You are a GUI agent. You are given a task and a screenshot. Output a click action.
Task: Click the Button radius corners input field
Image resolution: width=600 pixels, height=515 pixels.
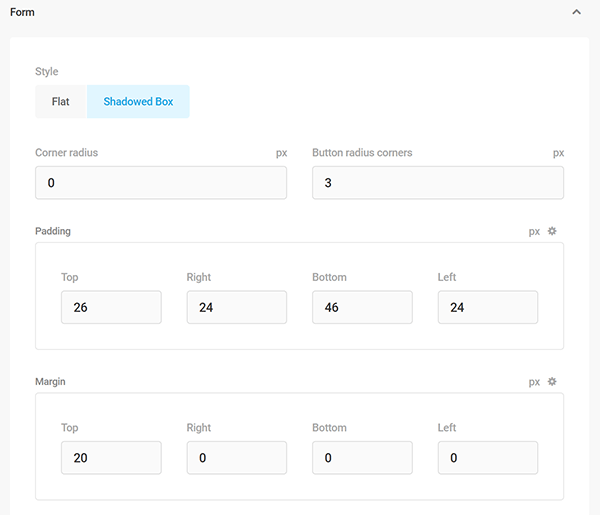438,183
